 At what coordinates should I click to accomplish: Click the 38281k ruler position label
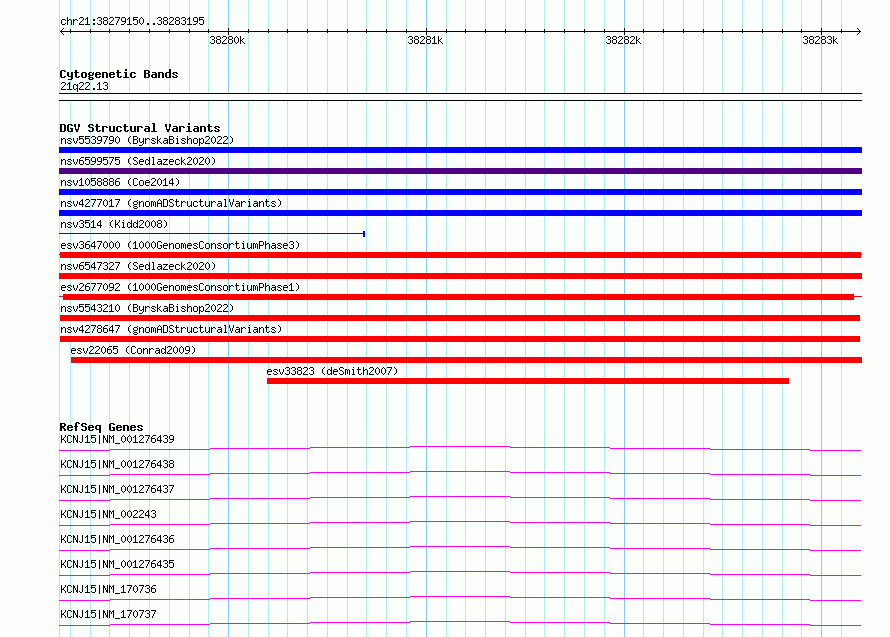point(425,40)
